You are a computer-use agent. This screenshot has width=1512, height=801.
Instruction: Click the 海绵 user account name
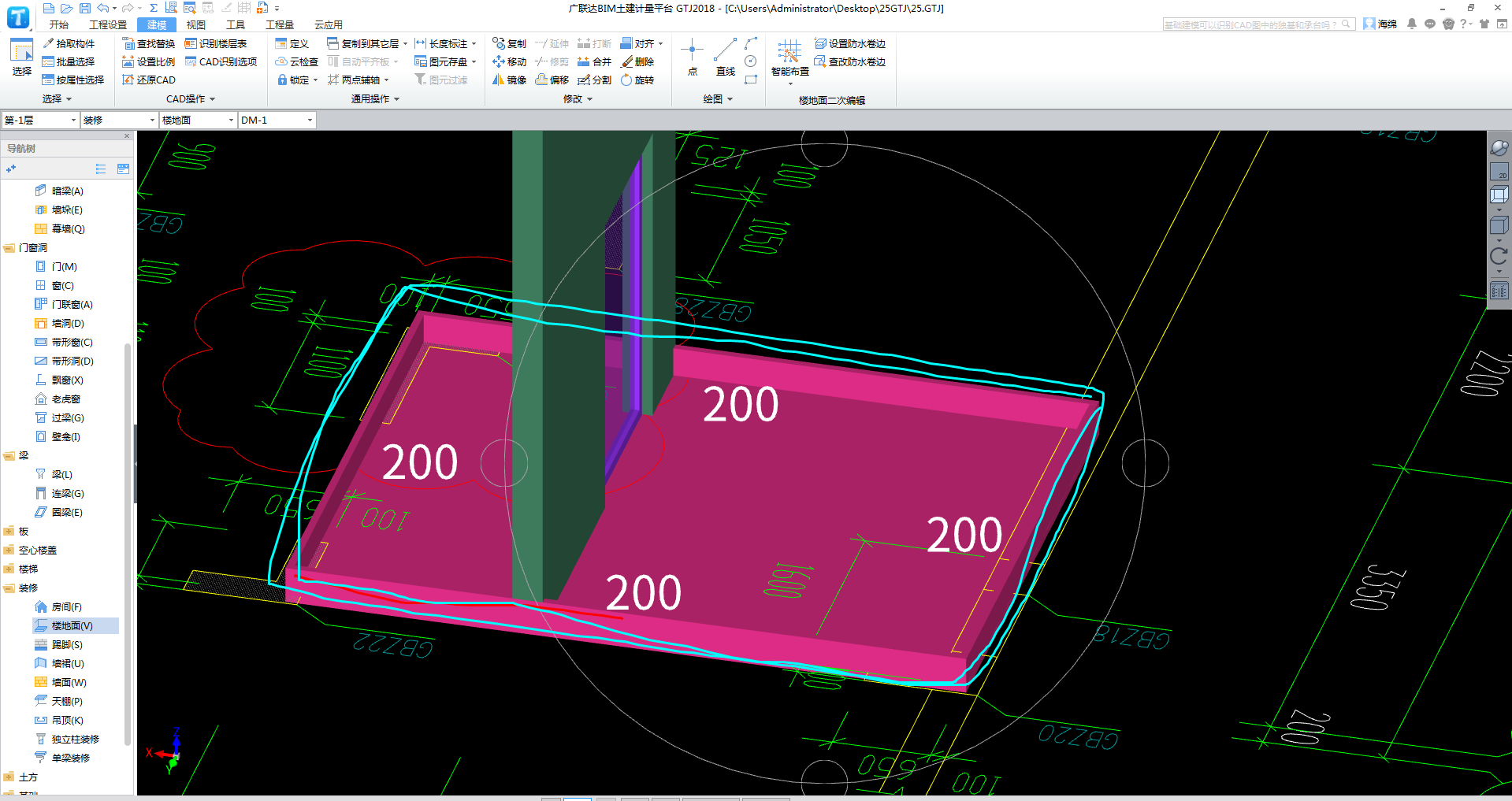(1388, 24)
